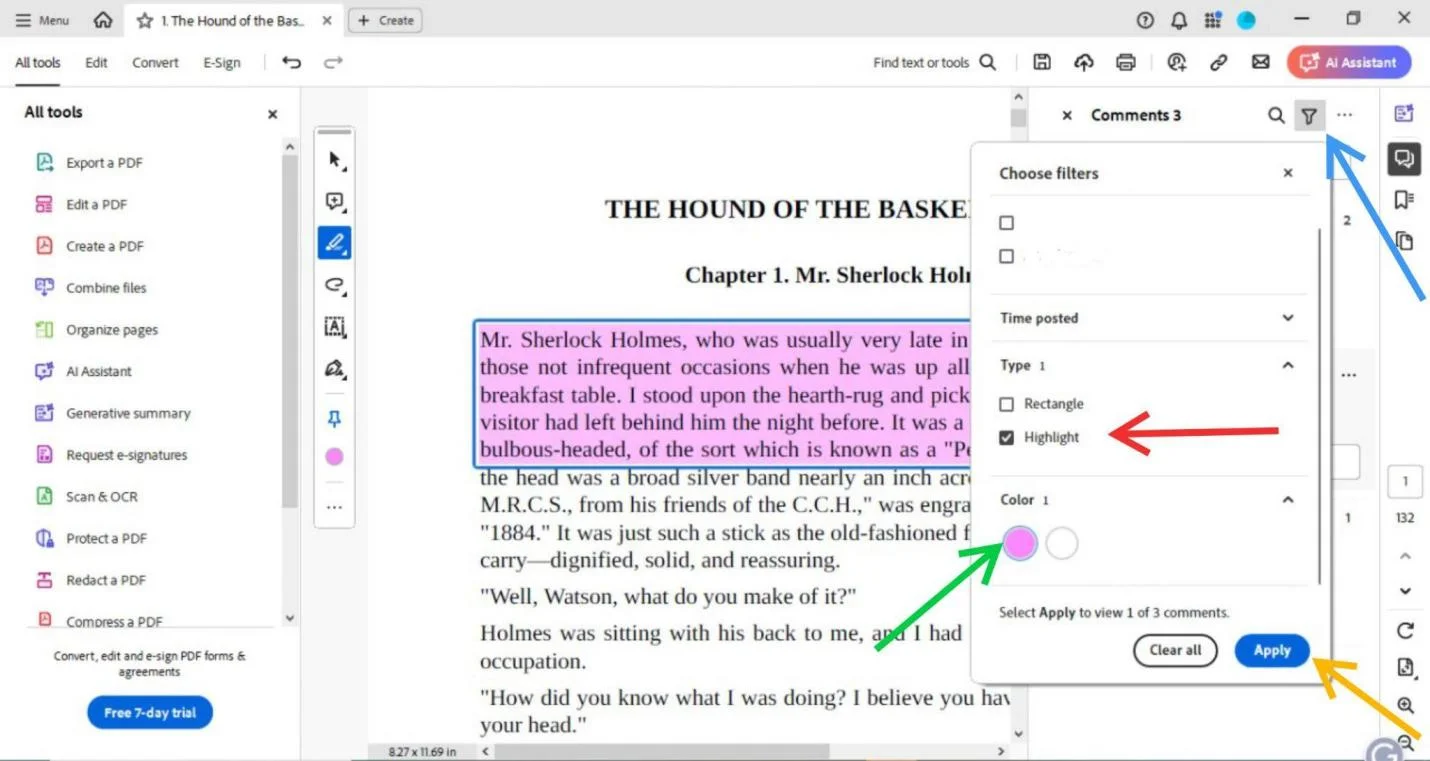
Task: Select the text box AI tool
Action: pos(334,327)
